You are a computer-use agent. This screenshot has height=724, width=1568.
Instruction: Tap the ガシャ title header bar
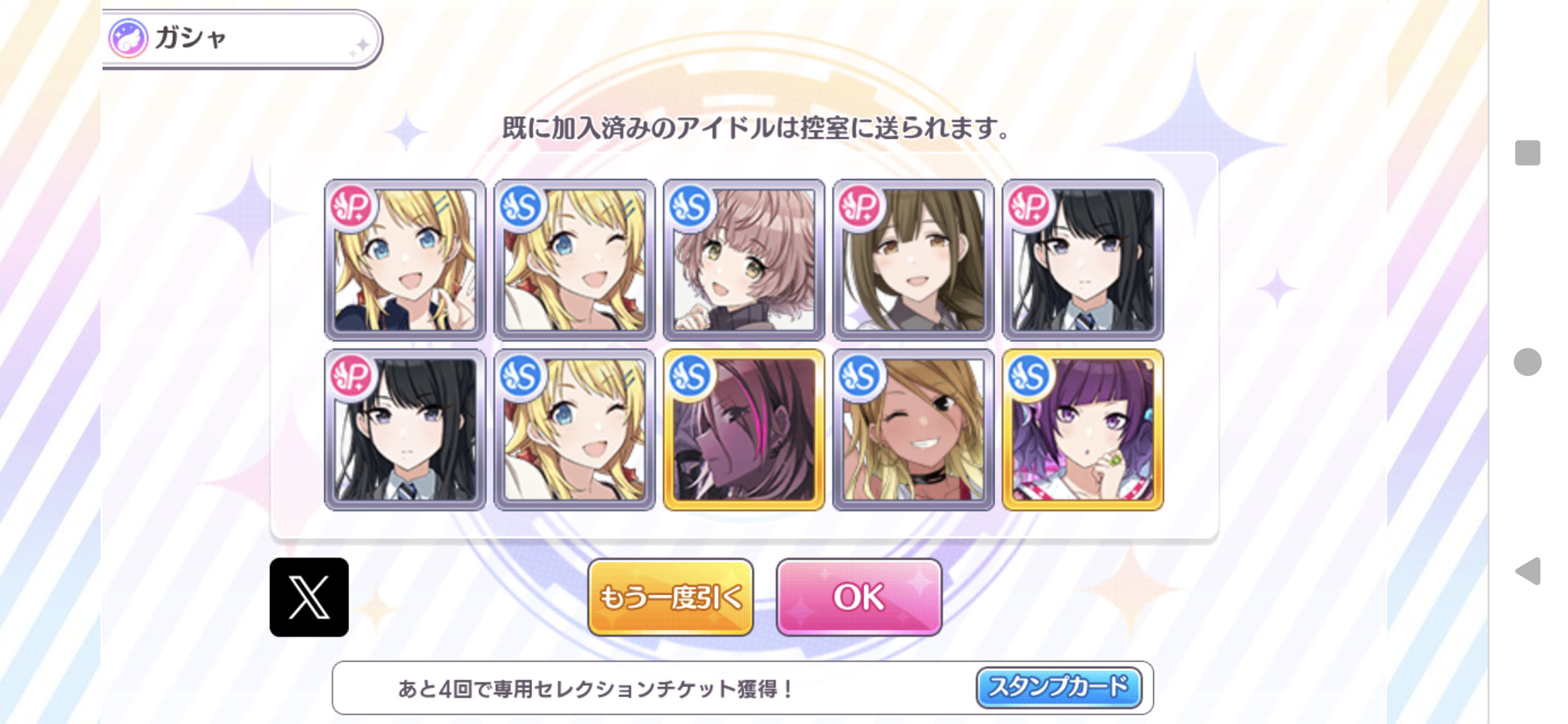pos(242,39)
